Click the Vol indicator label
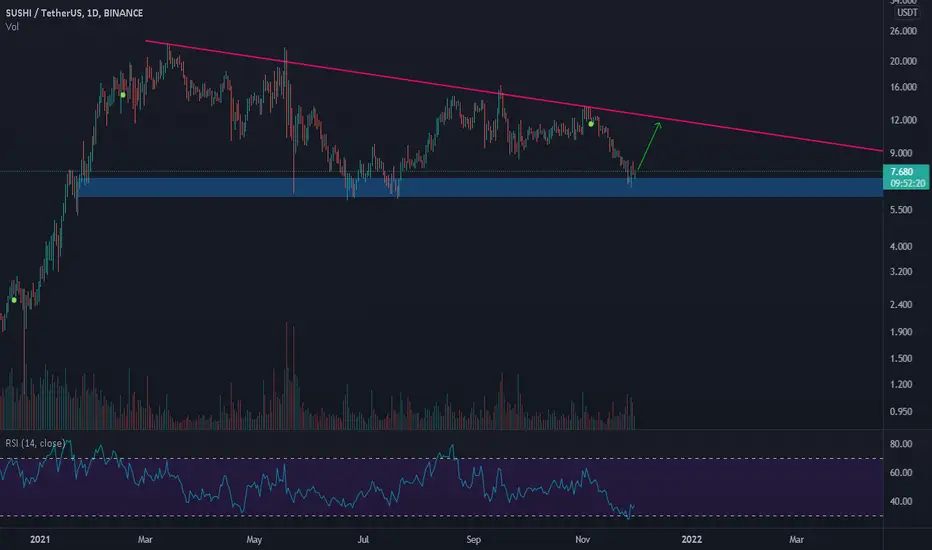932x550 pixels. coord(12,27)
